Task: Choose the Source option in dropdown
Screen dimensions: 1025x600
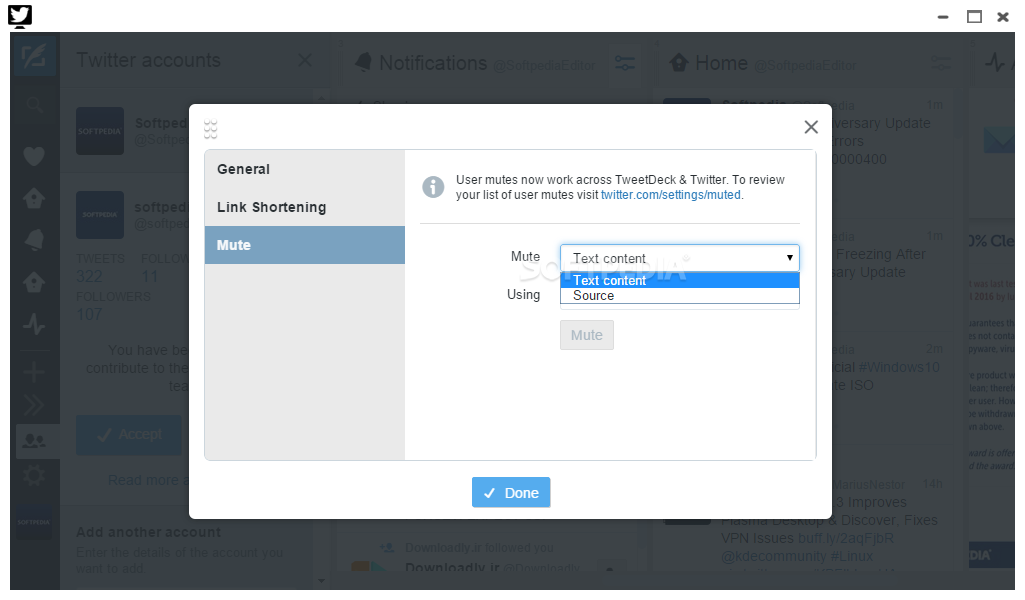Action: (x=679, y=295)
